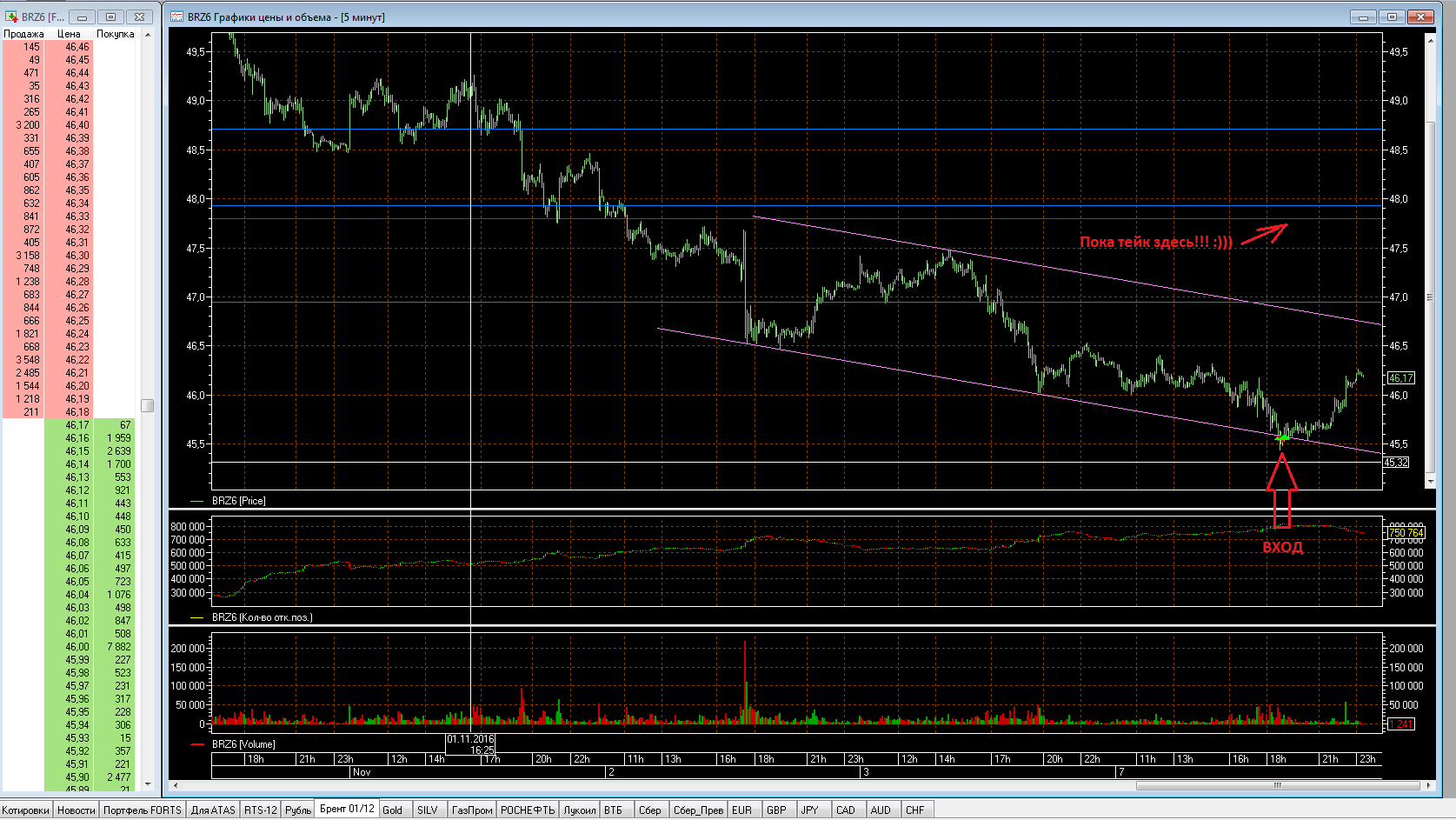Open the Портфель FORTS tab
This screenshot has height=820, width=1456.
[143, 810]
